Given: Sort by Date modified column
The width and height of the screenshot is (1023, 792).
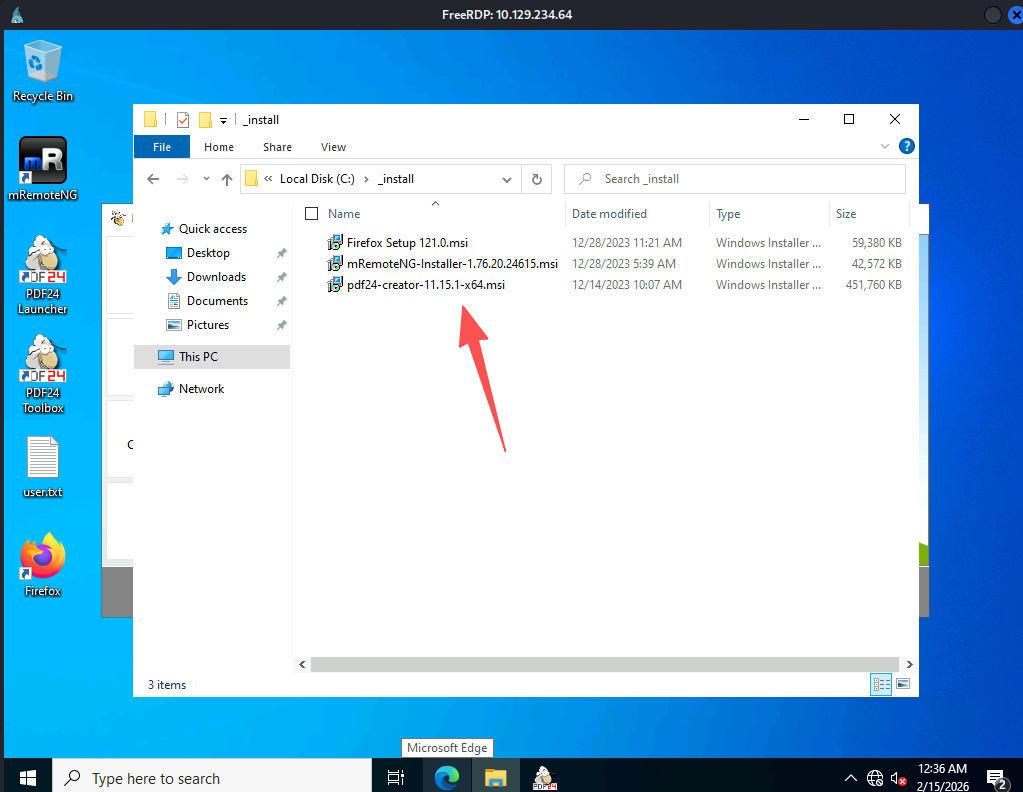Looking at the screenshot, I should click(x=609, y=214).
